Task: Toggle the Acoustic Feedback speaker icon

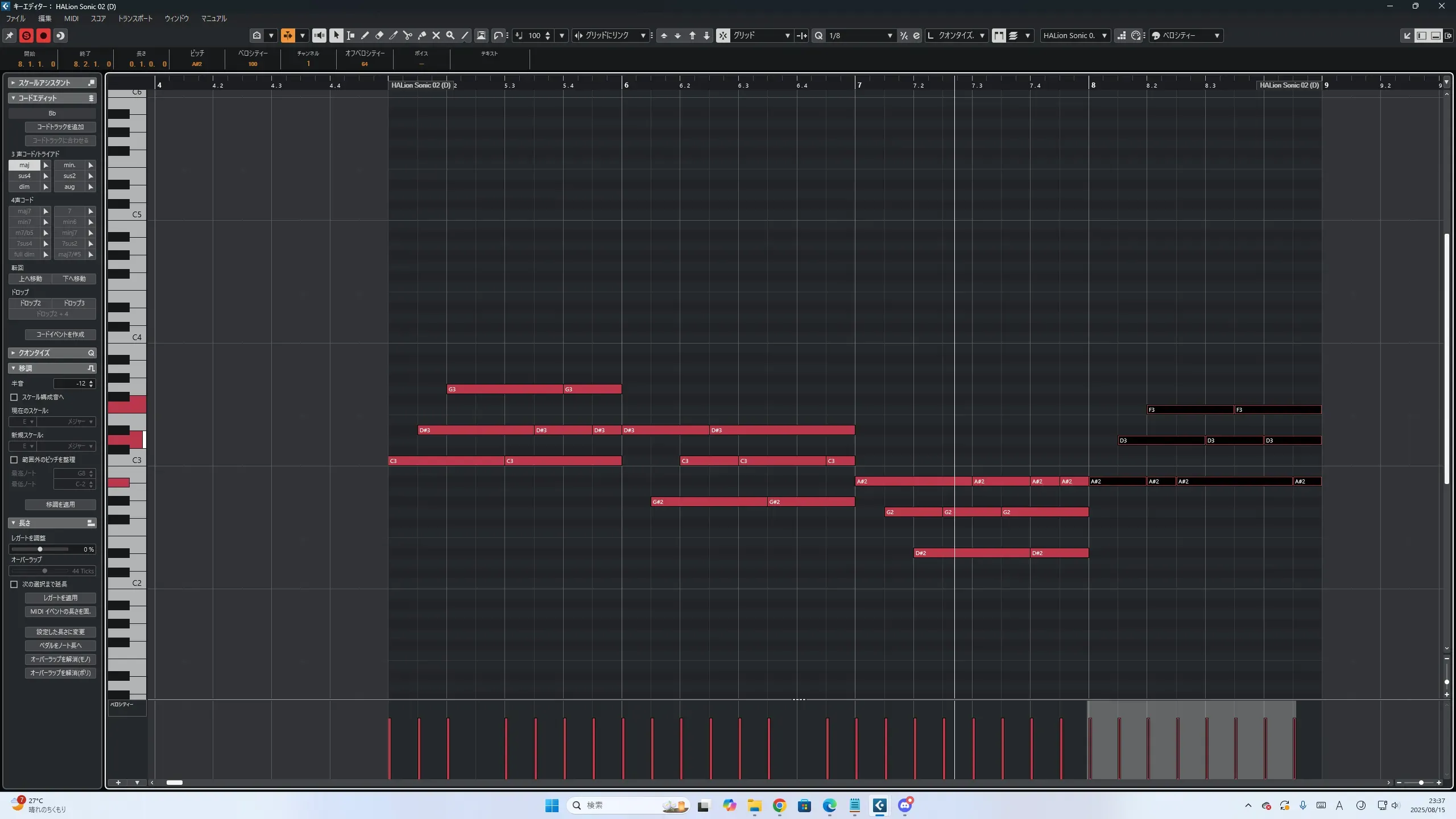Action: pyautogui.click(x=320, y=35)
